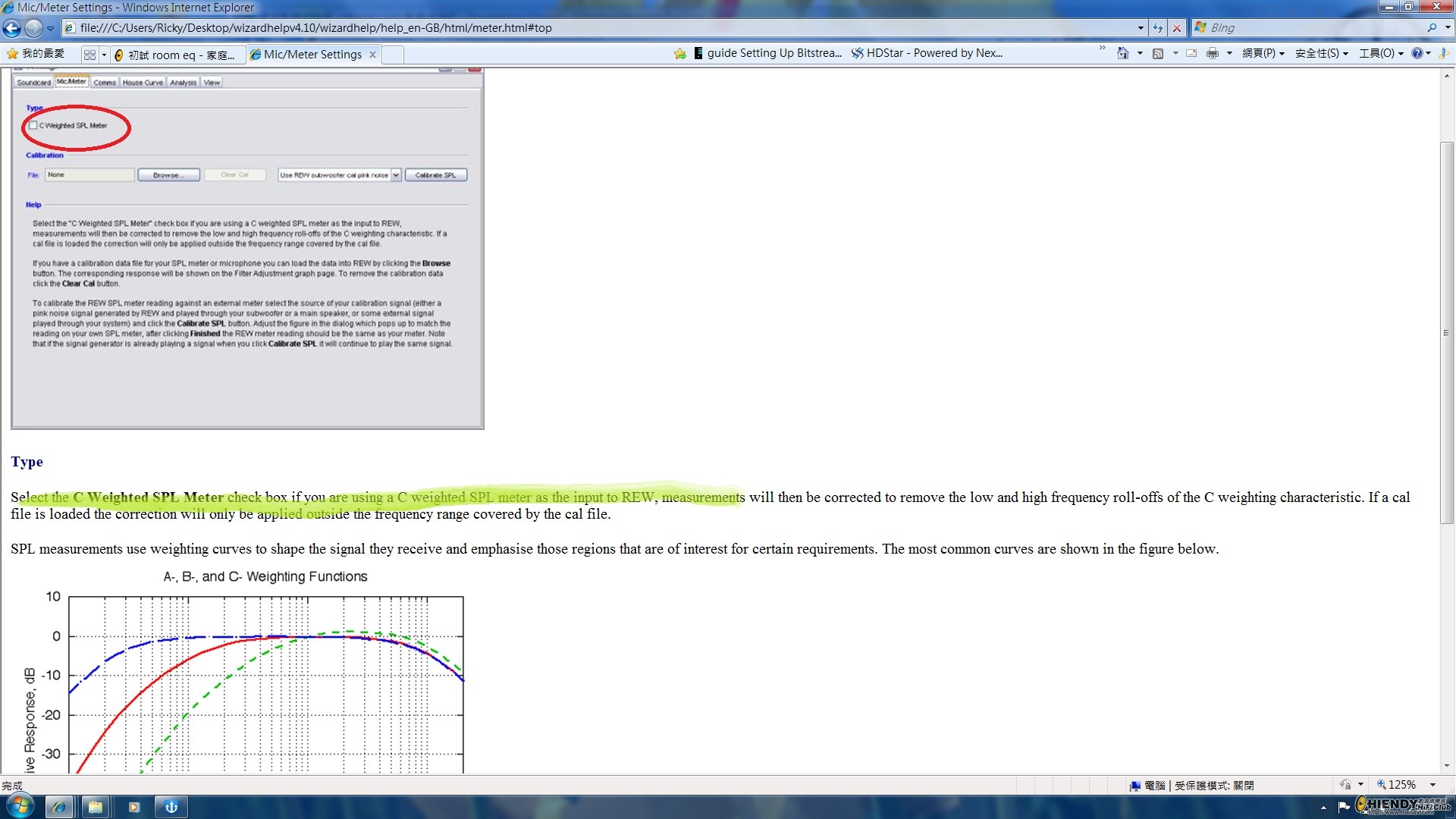The image size is (1456, 819).
Task: Click the Clear Cal button in help screenshot
Action: point(234,175)
